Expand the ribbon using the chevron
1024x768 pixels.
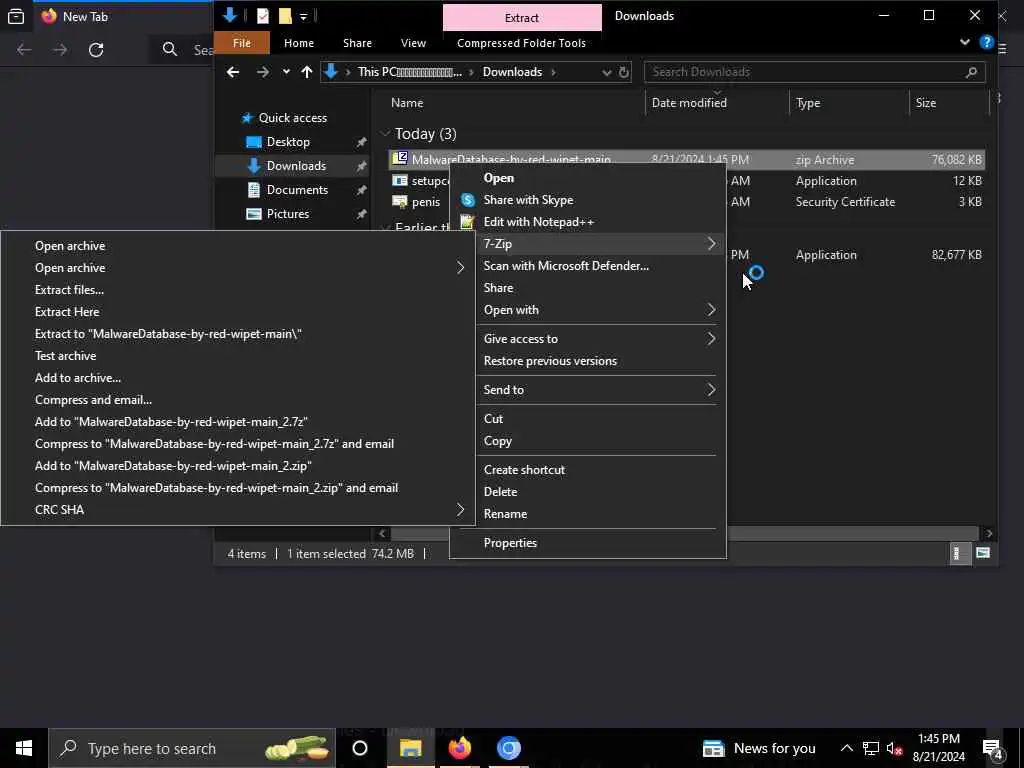click(x=965, y=42)
